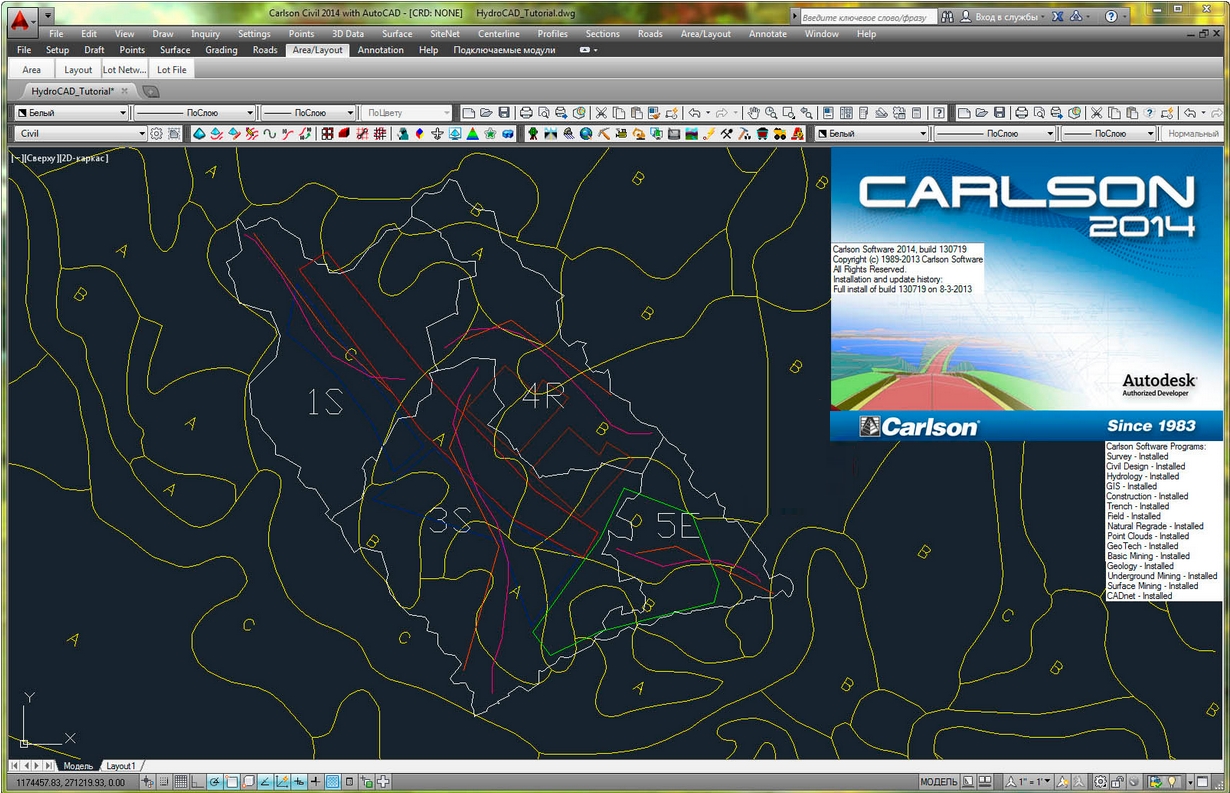The image size is (1230, 793).
Task: Click the Модель model tab
Action: (78, 765)
